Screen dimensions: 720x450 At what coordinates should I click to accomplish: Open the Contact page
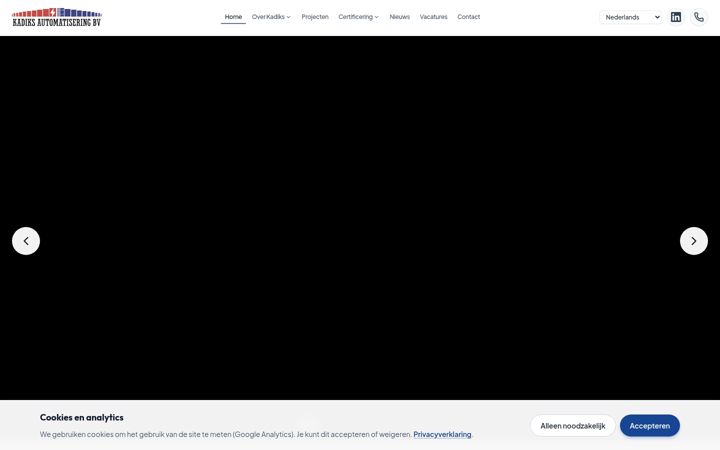pyautogui.click(x=468, y=17)
